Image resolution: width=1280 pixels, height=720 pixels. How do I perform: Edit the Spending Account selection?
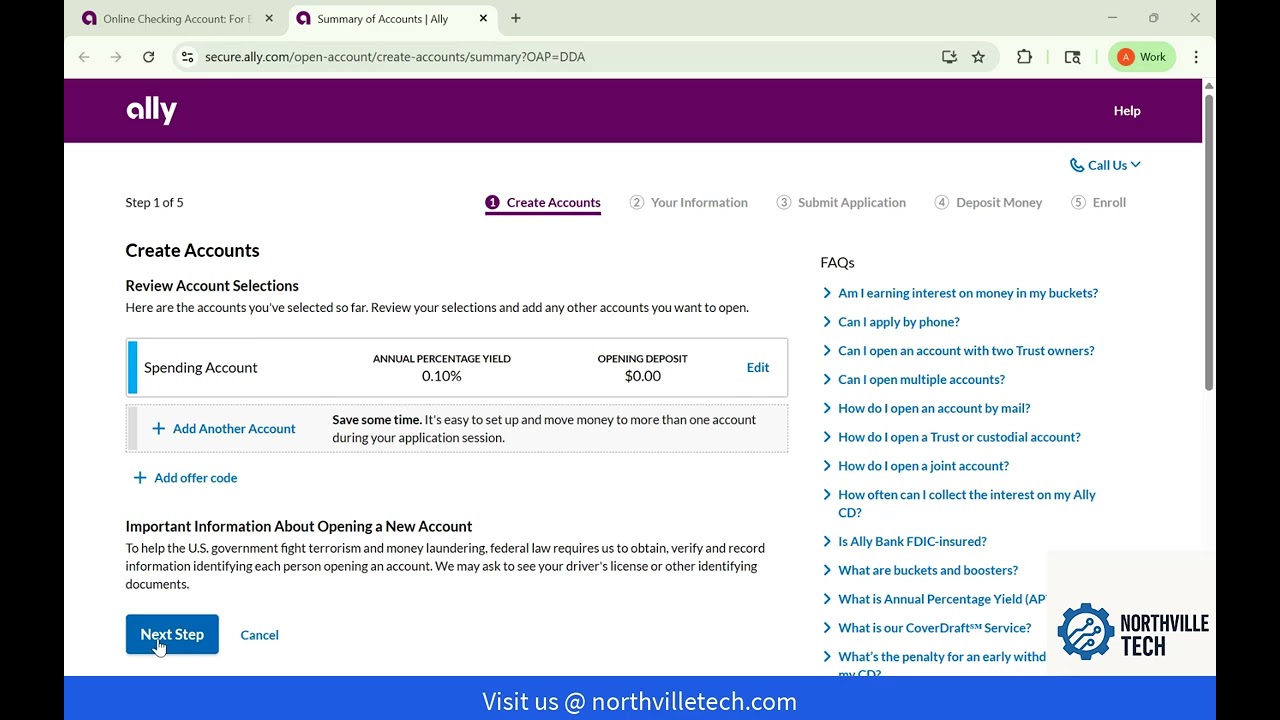(x=758, y=368)
